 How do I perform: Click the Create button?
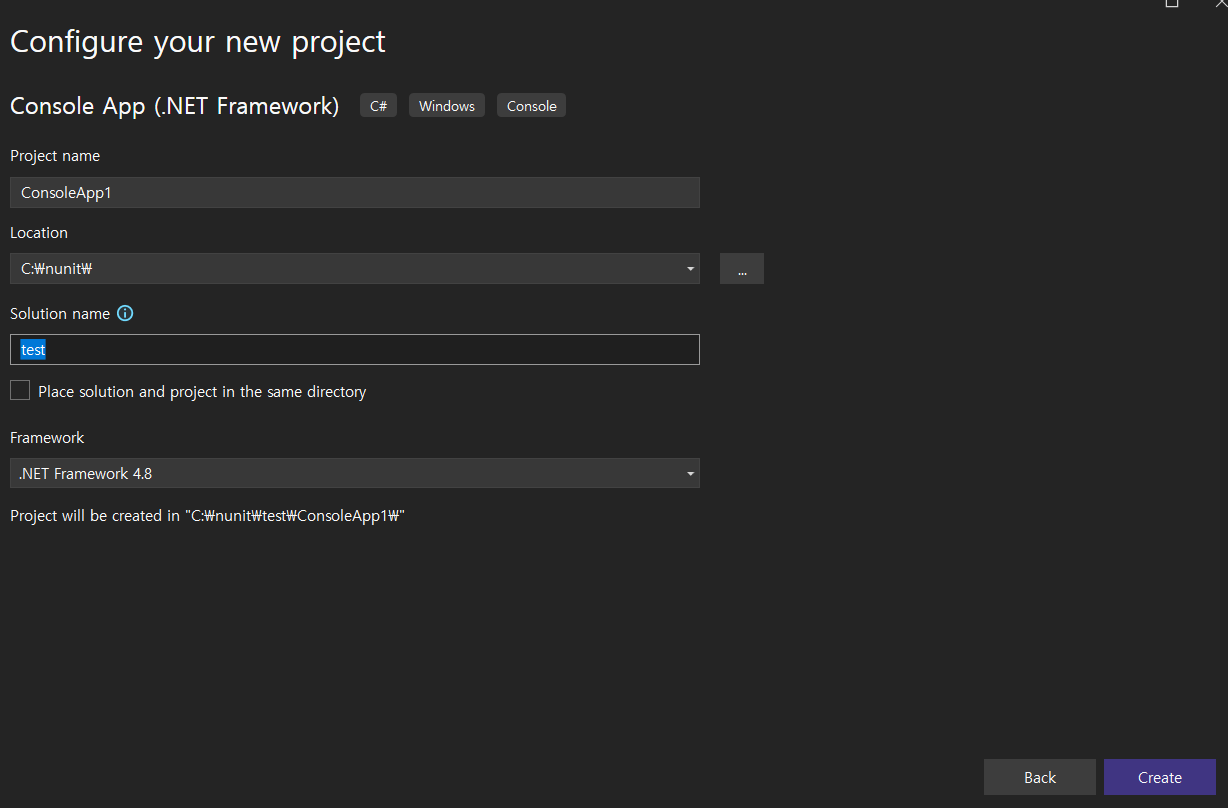pyautogui.click(x=1159, y=777)
